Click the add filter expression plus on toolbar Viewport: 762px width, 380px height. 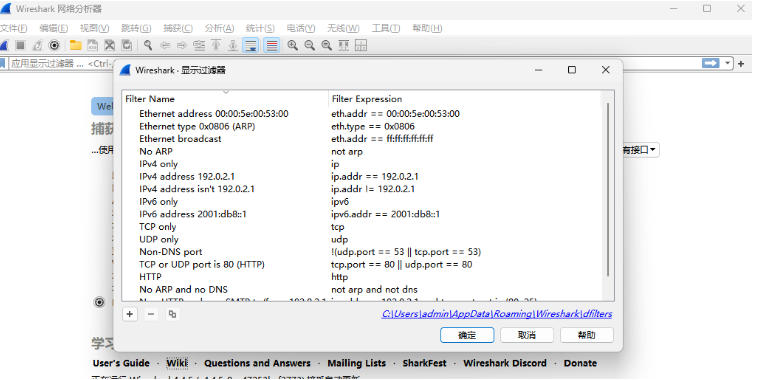coord(741,63)
